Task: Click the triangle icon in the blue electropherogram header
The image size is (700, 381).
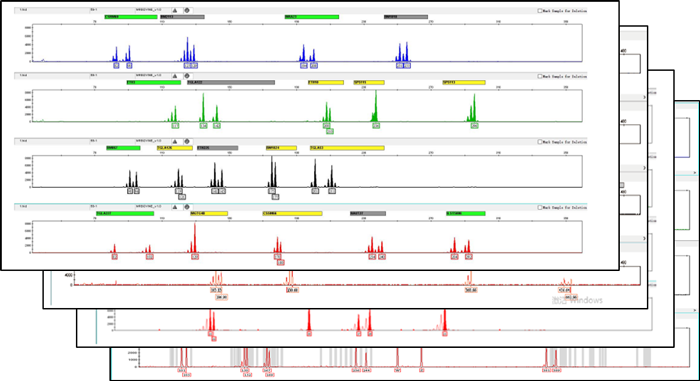Action: click(175, 10)
